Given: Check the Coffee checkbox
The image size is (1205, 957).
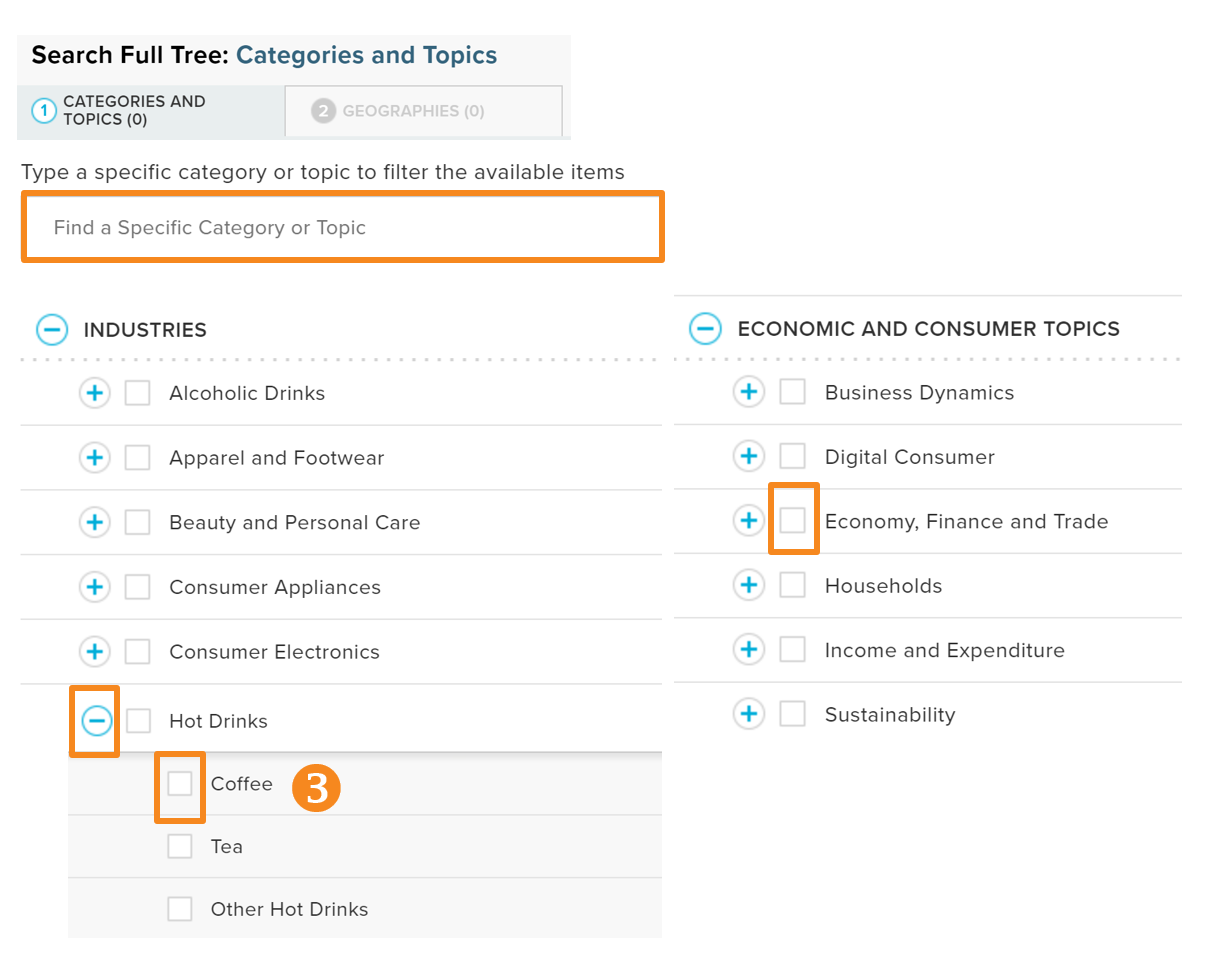Looking at the screenshot, I should click(x=180, y=784).
